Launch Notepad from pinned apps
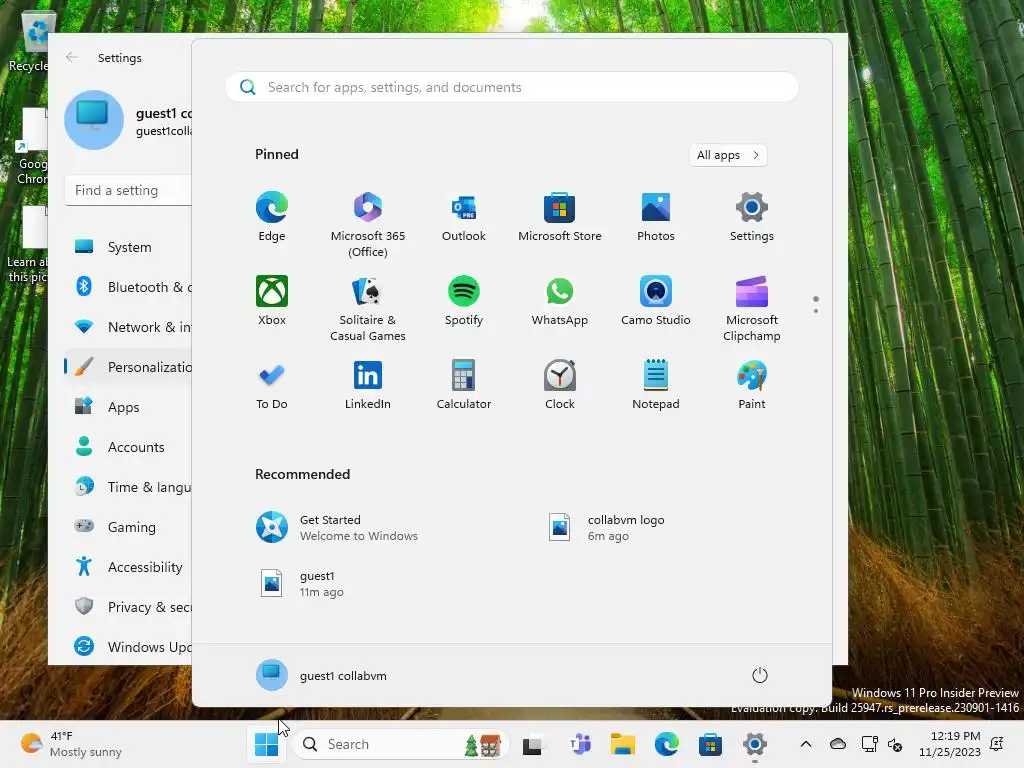Viewport: 1024px width, 768px height. pyautogui.click(x=656, y=385)
